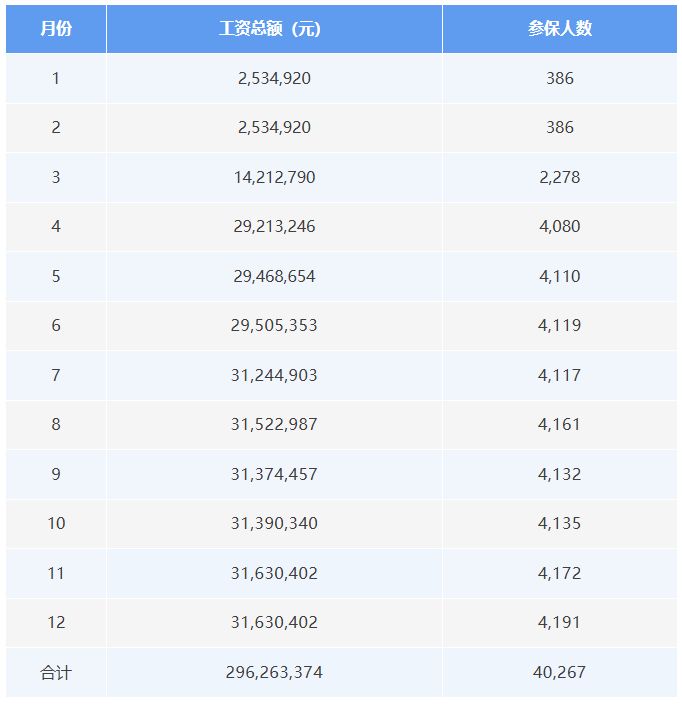Click the 参保人数 column header

coord(560,29)
